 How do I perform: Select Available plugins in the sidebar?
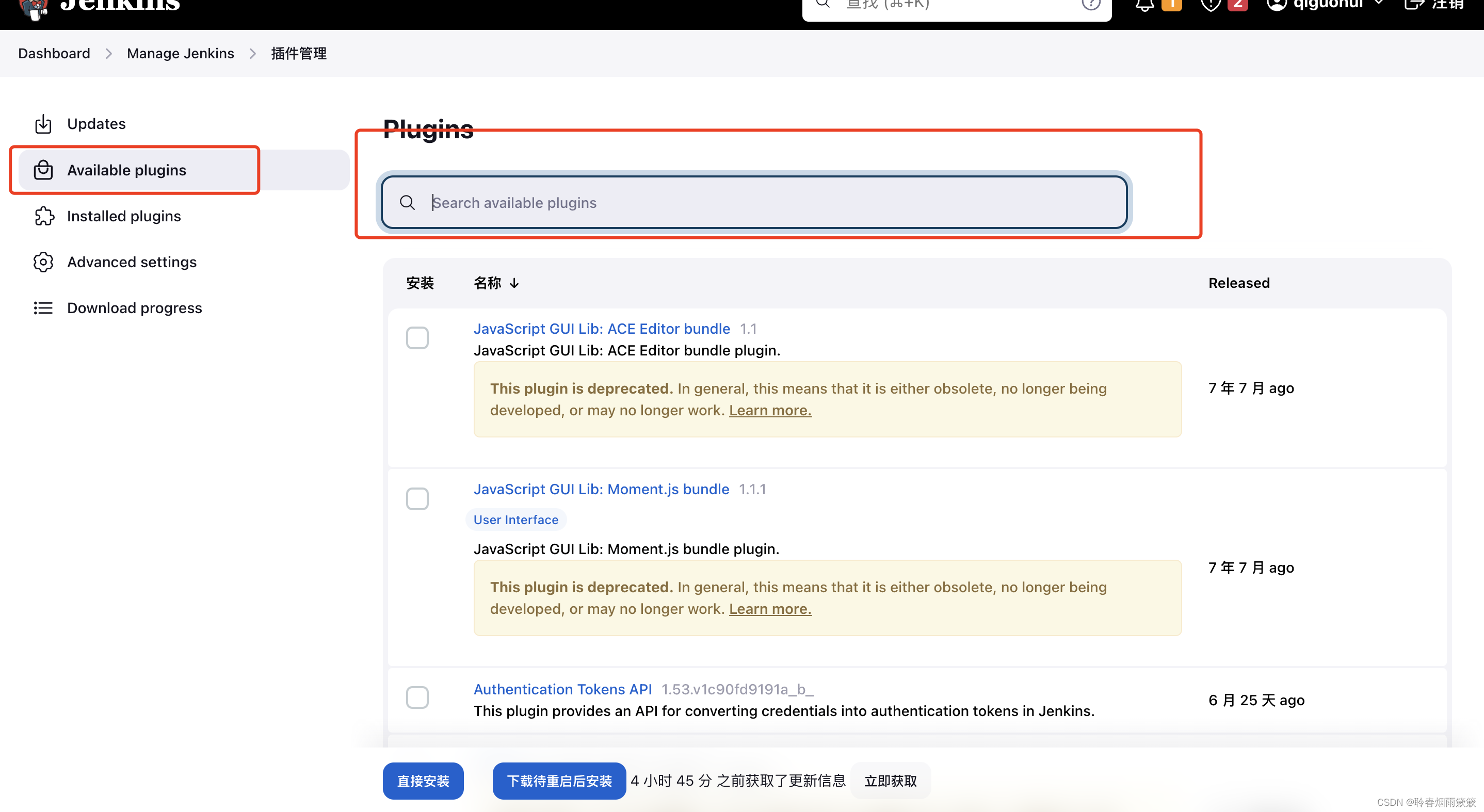pyautogui.click(x=183, y=170)
